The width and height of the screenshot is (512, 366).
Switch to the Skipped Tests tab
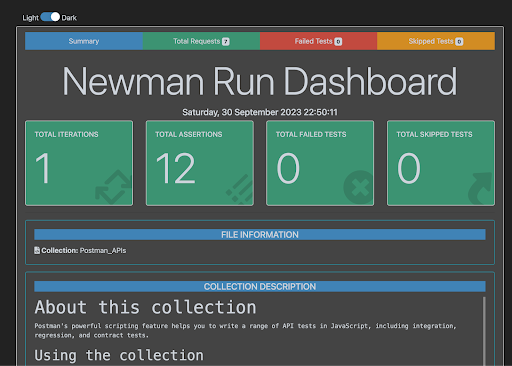coord(436,41)
